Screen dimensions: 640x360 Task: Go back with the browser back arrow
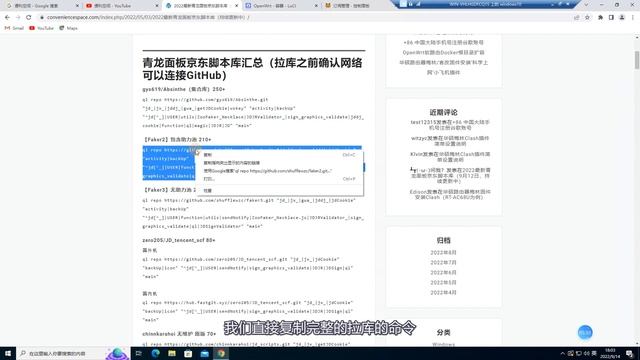click(7, 18)
